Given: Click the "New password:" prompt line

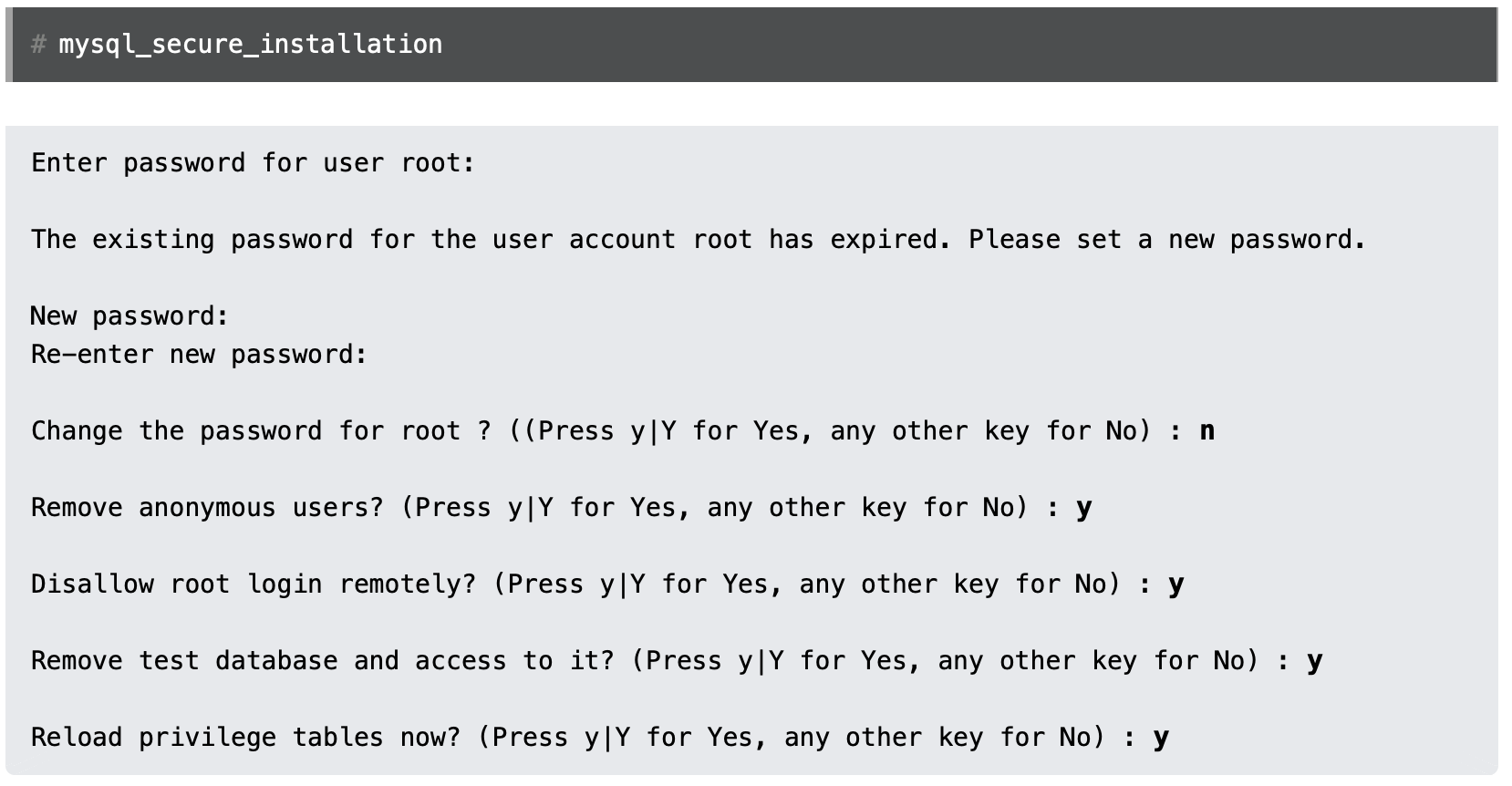Looking at the screenshot, I should (129, 316).
